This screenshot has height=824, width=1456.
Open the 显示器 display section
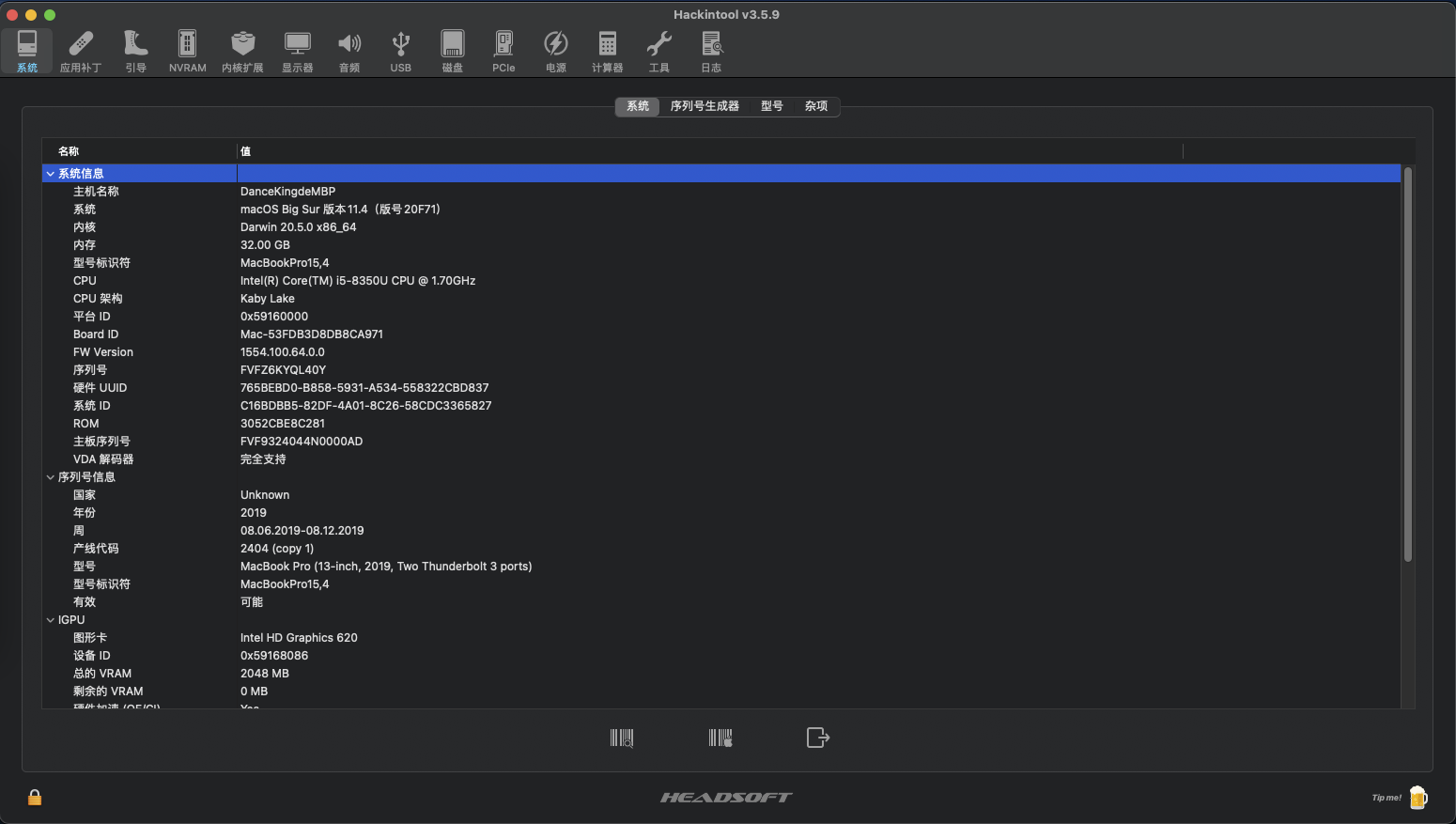click(x=297, y=51)
